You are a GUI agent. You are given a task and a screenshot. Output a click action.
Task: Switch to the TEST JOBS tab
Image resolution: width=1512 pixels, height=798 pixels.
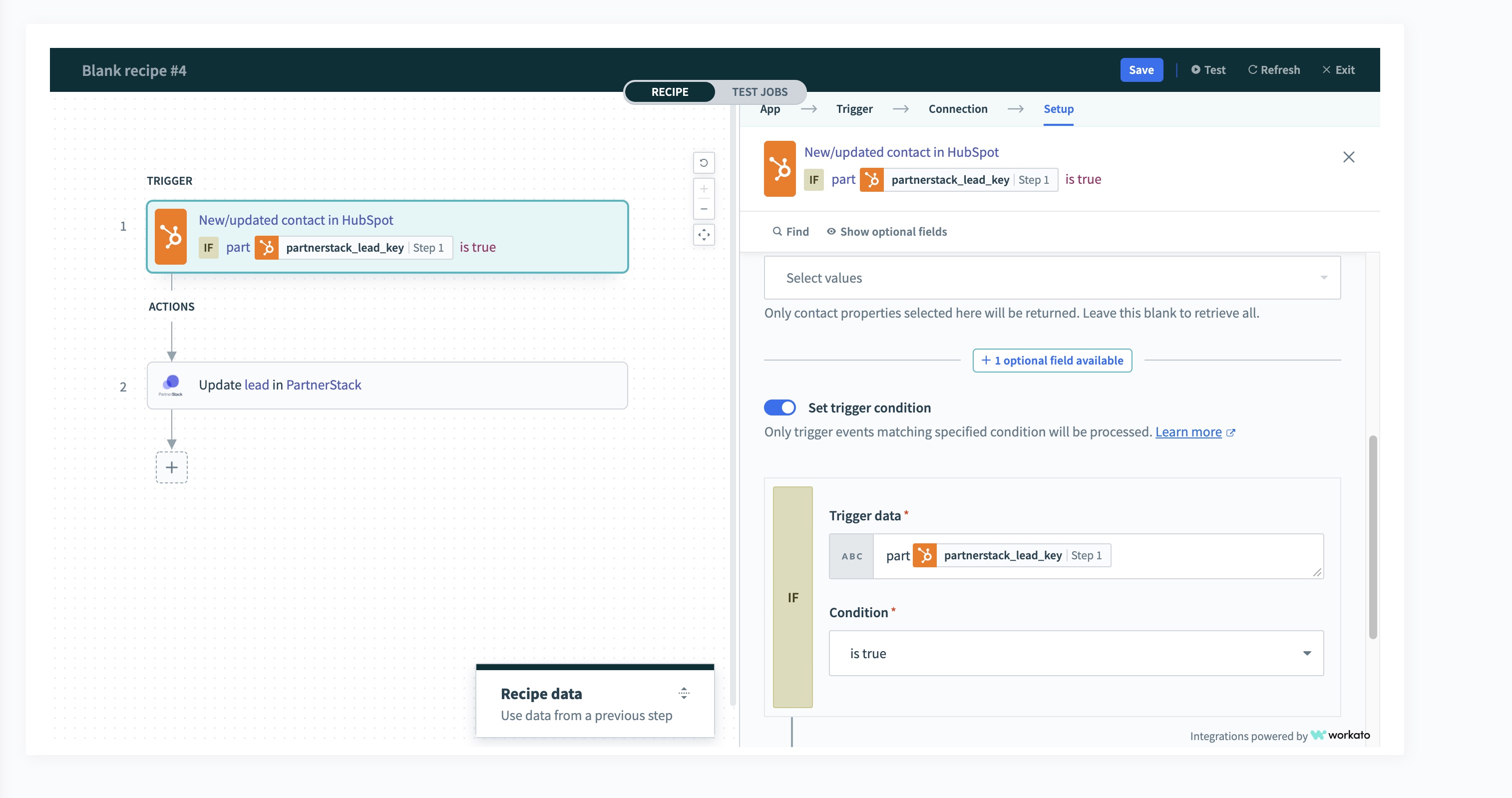click(x=759, y=91)
